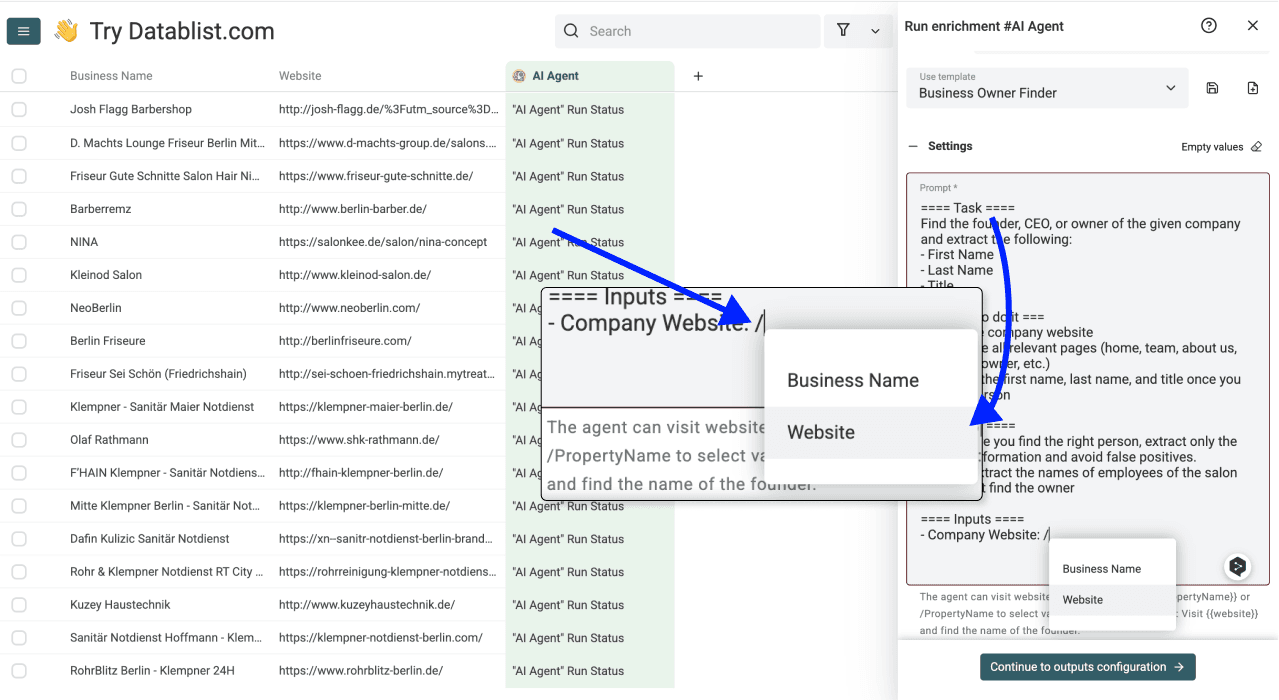Save the template with the save icon
Image resolution: width=1279 pixels, height=700 pixels.
(x=1212, y=88)
